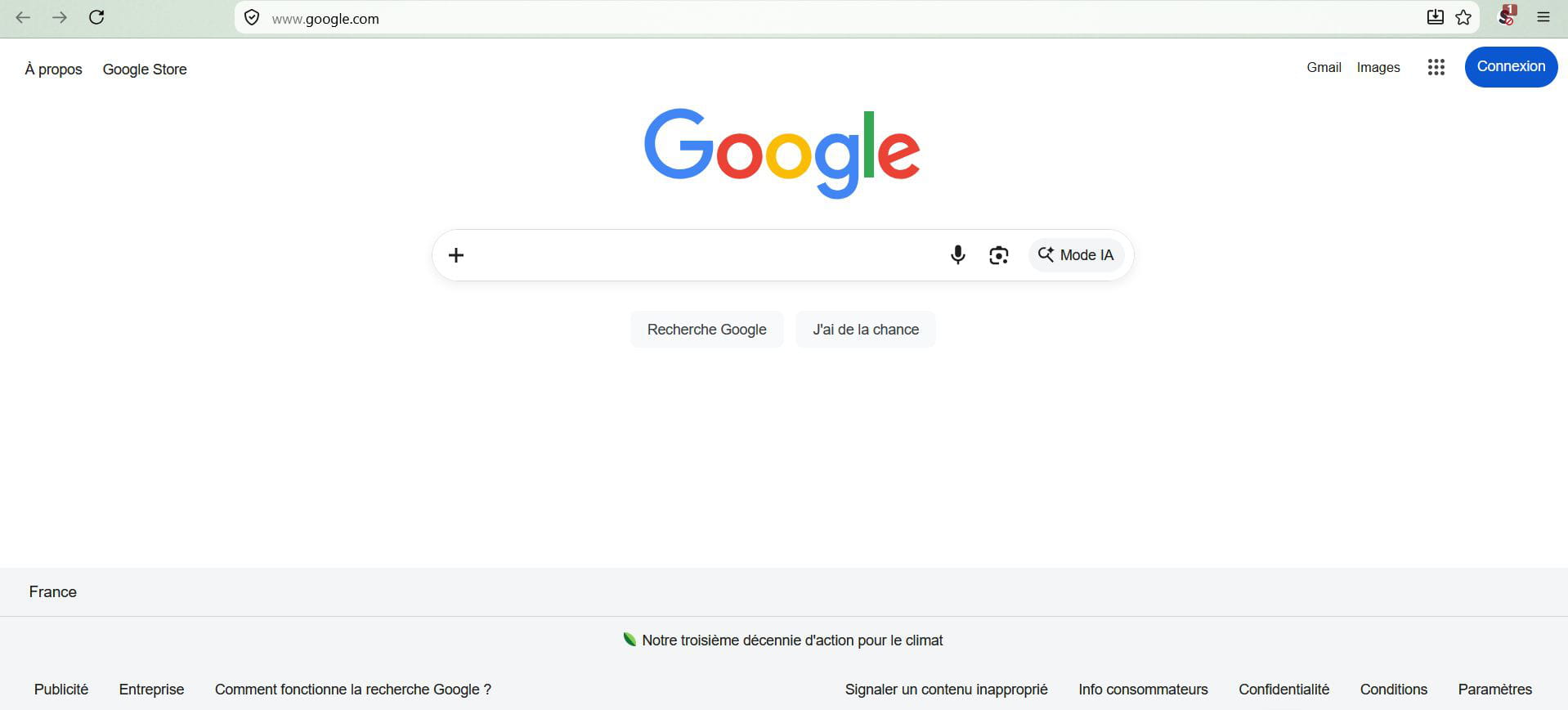Image resolution: width=1568 pixels, height=710 pixels.
Task: Open the profile avatar with notification badge
Action: pos(1507,16)
